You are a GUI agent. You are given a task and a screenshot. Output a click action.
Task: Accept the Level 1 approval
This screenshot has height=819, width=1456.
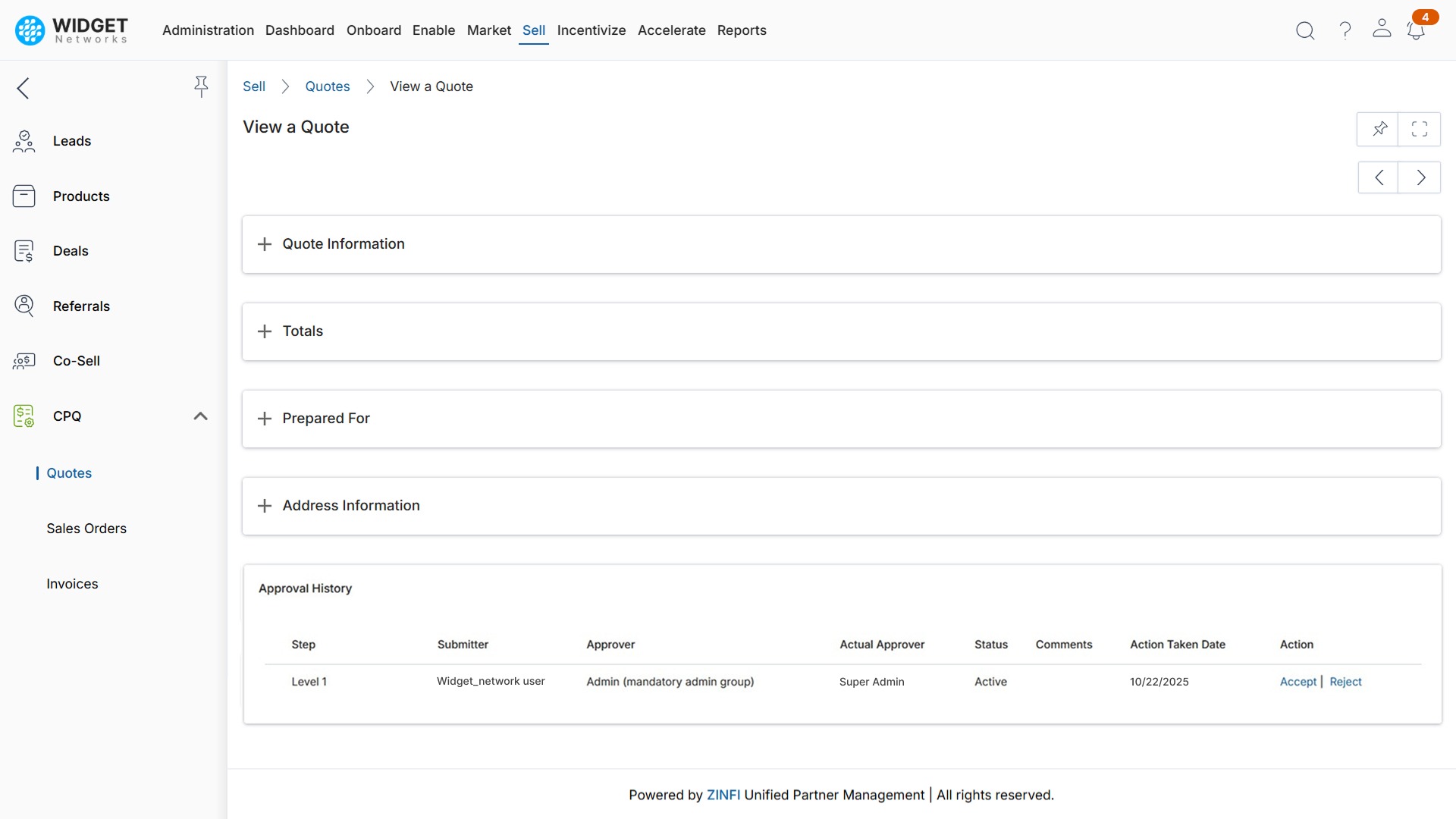[x=1298, y=681]
